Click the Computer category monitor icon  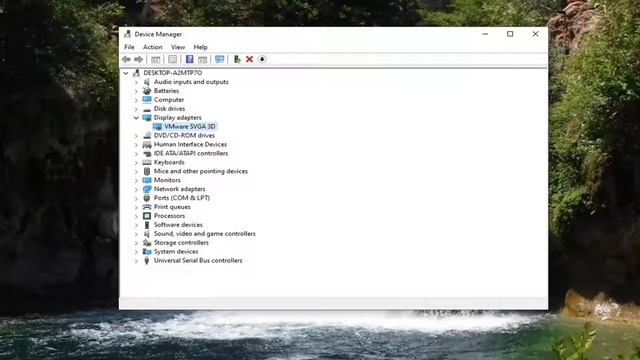pyautogui.click(x=147, y=100)
